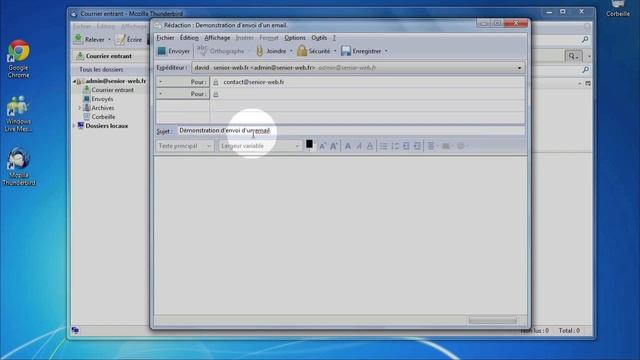Open the Enregistrer dropdown arrow

(x=386, y=51)
